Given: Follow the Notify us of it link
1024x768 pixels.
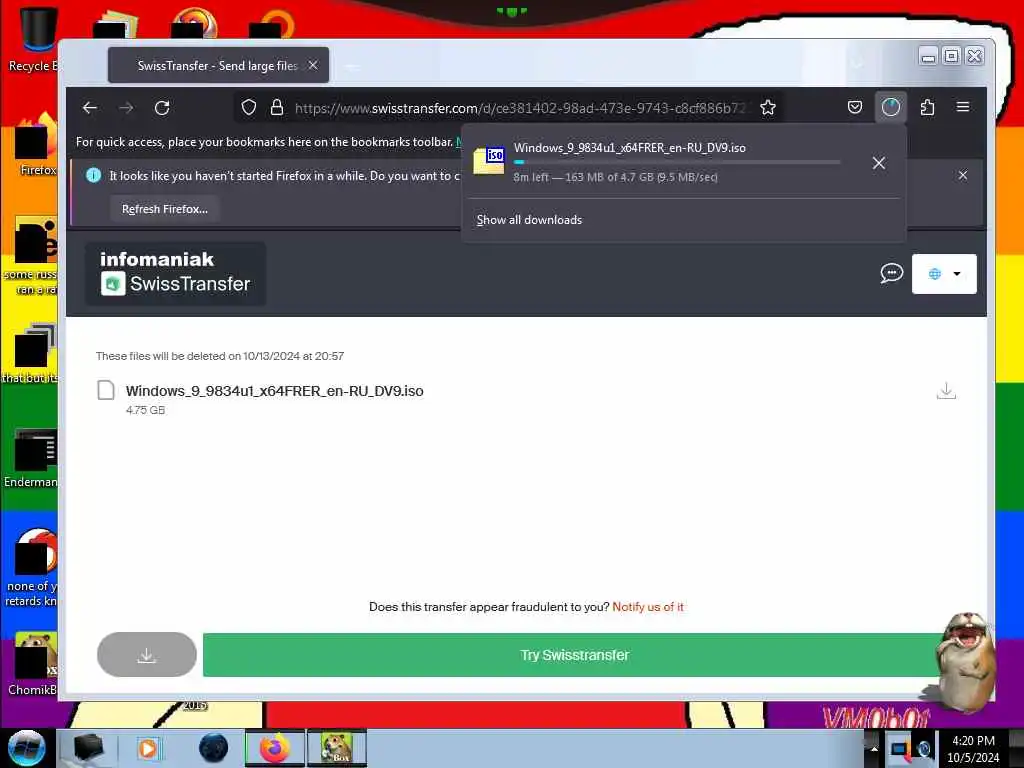Looking at the screenshot, I should click(648, 607).
